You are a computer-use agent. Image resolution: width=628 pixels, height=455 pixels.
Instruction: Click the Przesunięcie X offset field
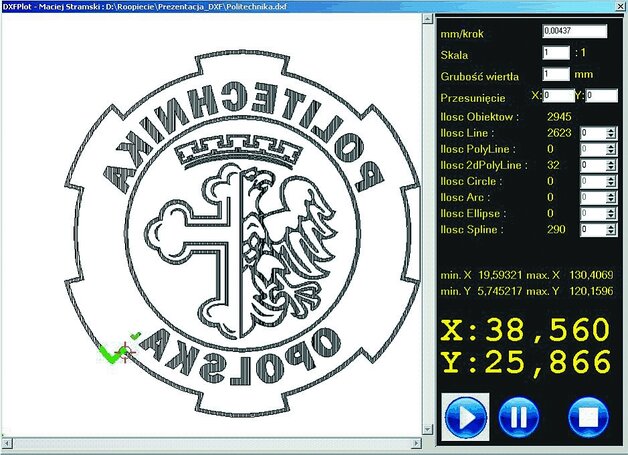pos(558,96)
